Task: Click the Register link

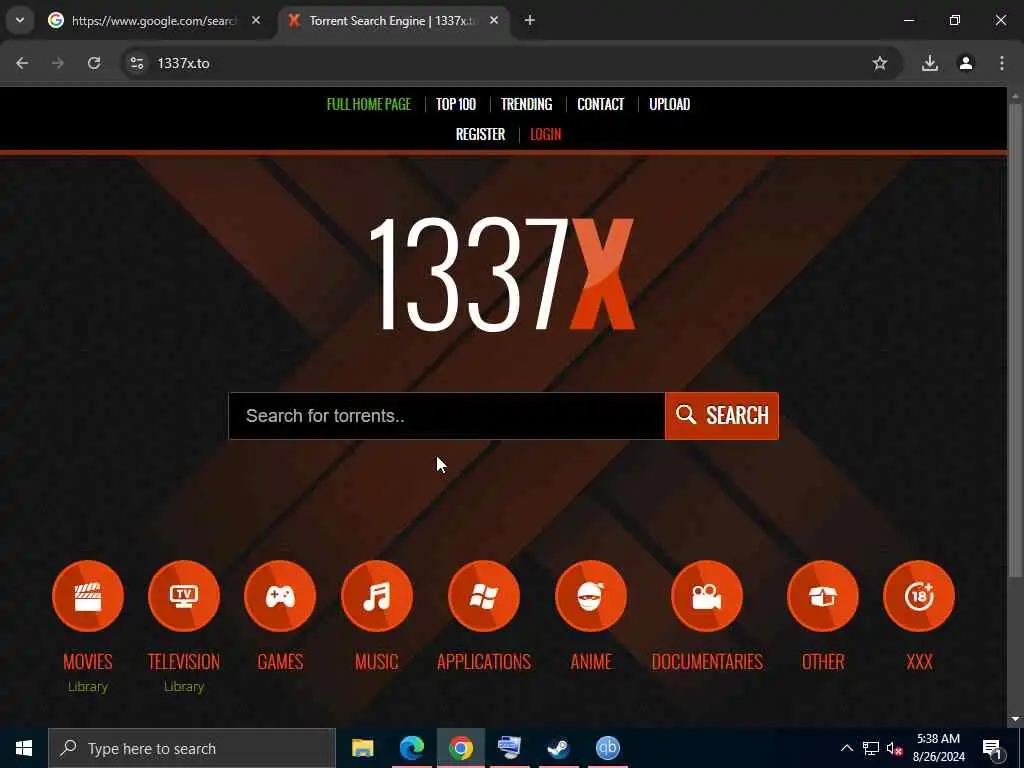Action: (480, 135)
